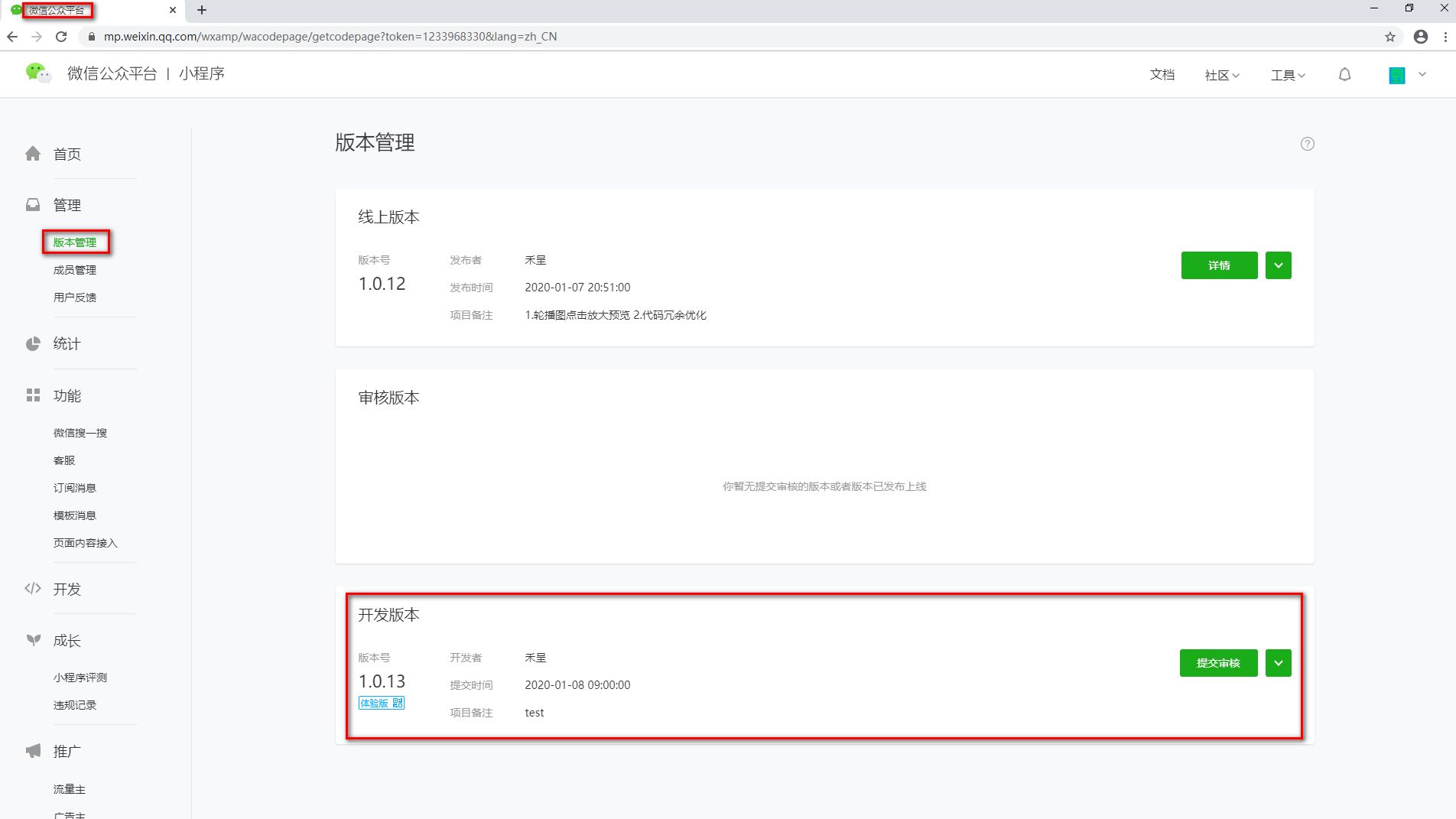Click the 功能 features grid icon
The height and width of the screenshot is (819, 1456).
(32, 395)
